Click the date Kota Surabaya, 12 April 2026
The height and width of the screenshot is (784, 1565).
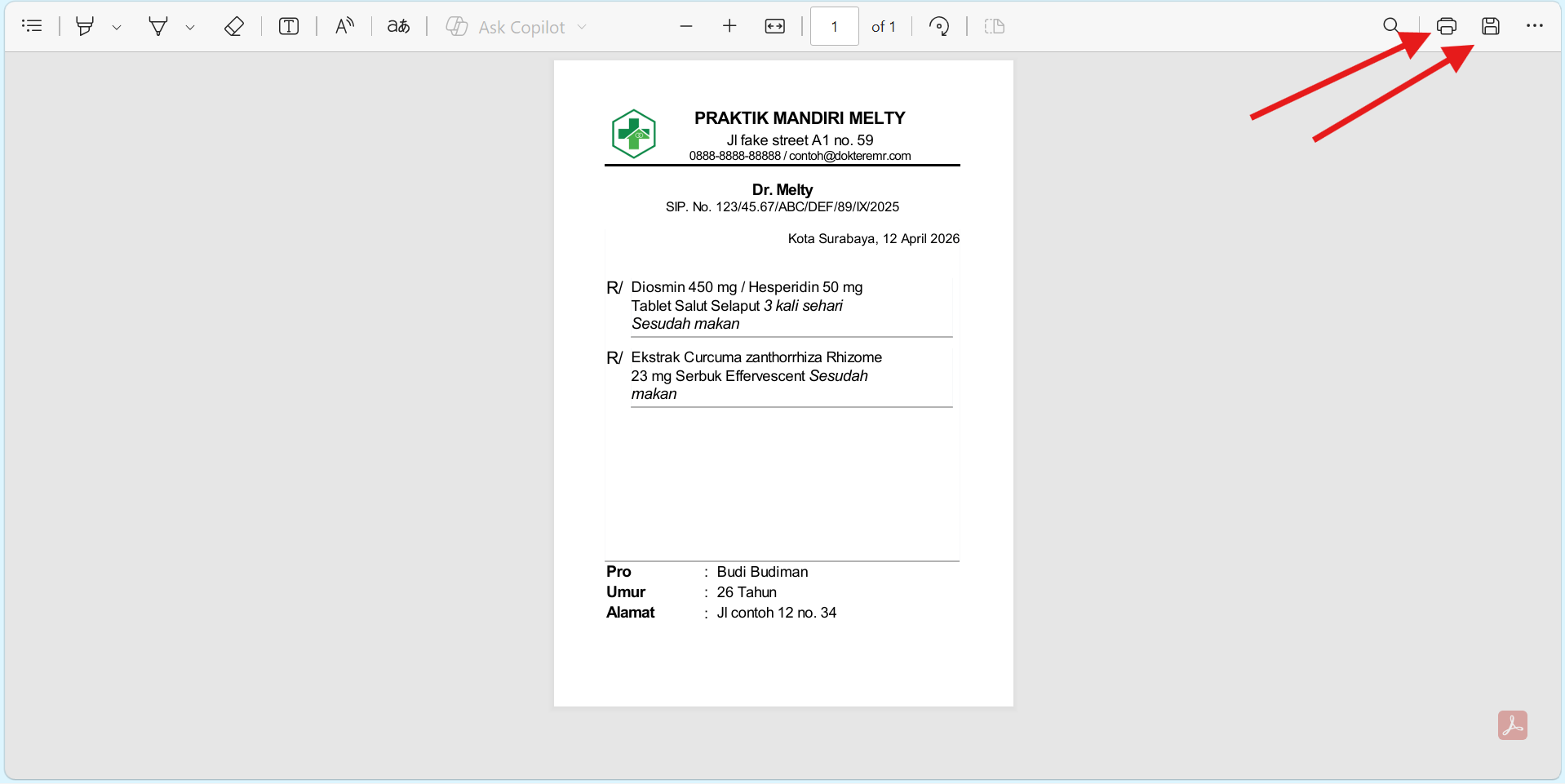click(874, 239)
